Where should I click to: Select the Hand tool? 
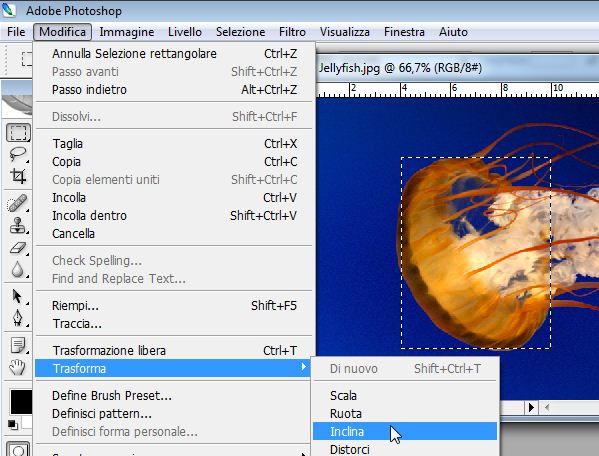tap(18, 367)
